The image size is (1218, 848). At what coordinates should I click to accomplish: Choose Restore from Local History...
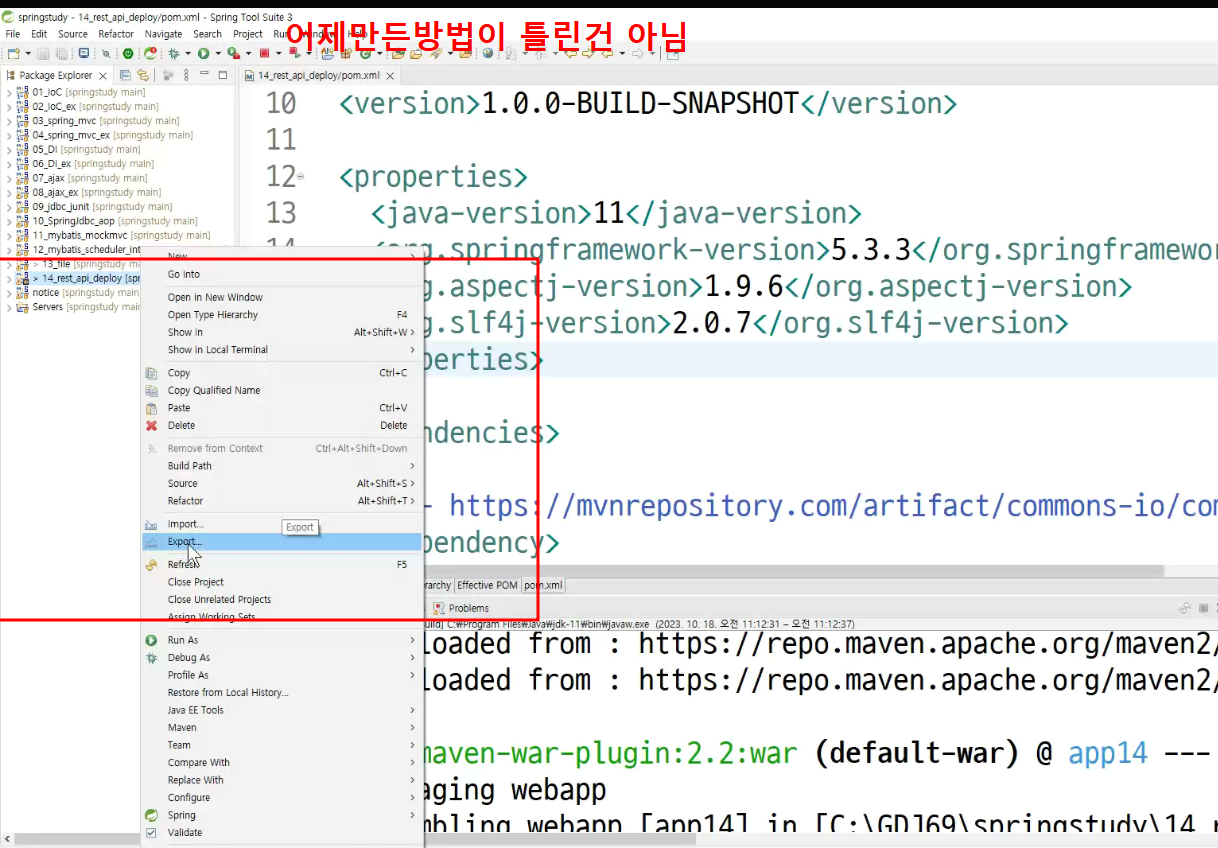click(282, 692)
